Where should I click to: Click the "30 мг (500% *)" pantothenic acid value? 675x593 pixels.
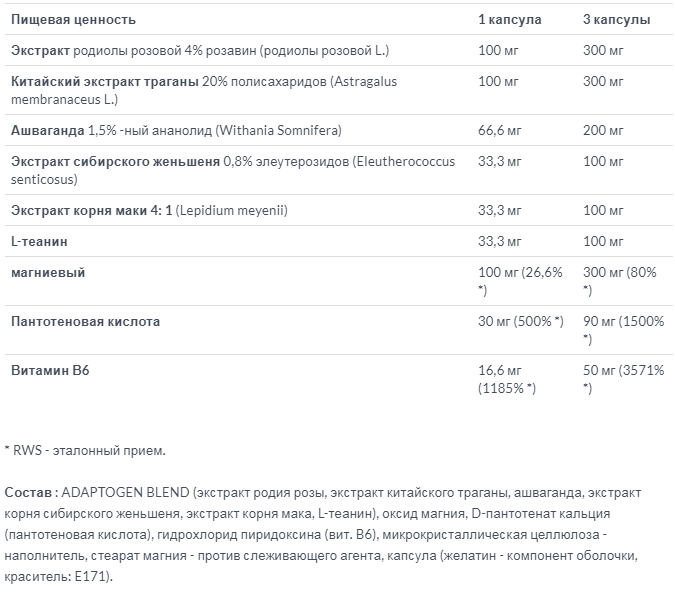point(522,321)
